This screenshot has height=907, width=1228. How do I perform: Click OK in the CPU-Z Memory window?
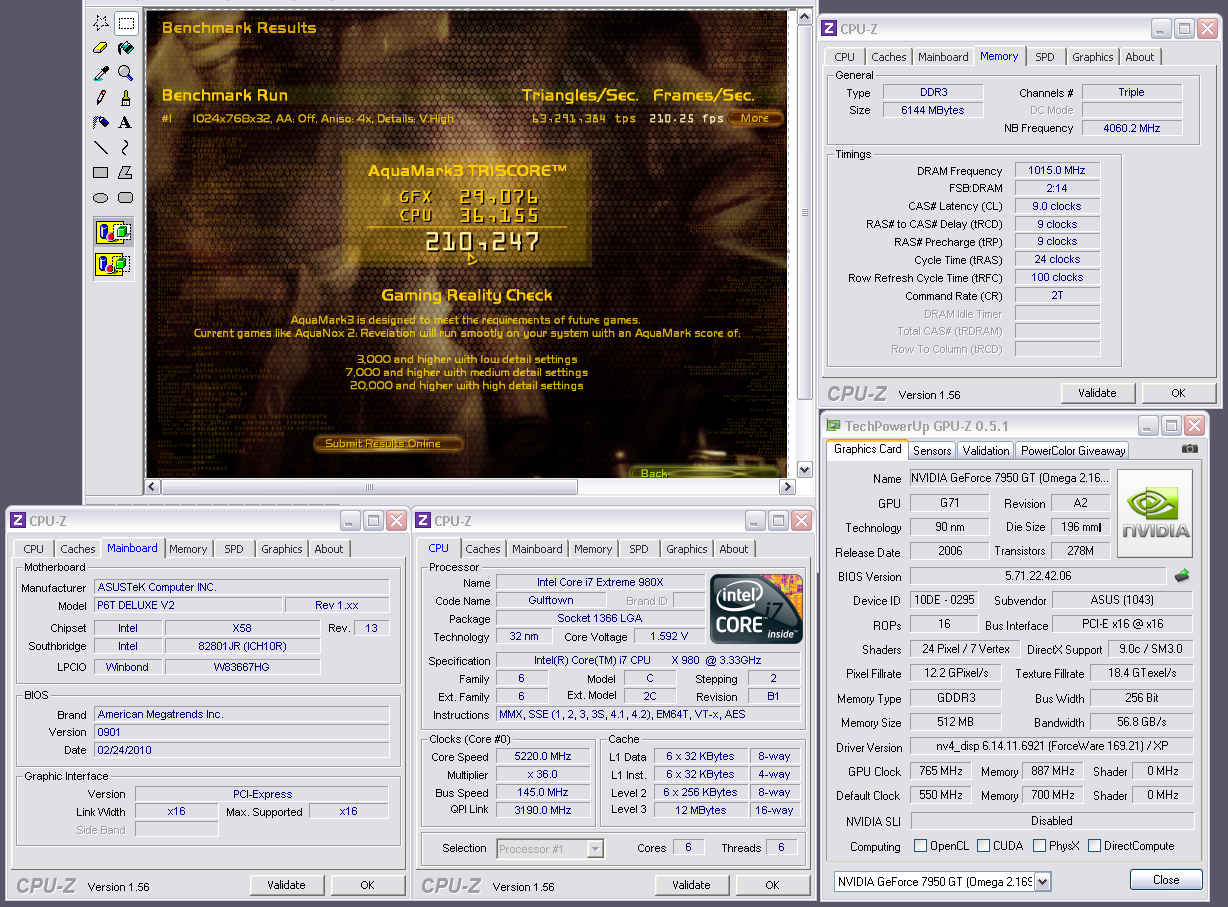point(1179,393)
